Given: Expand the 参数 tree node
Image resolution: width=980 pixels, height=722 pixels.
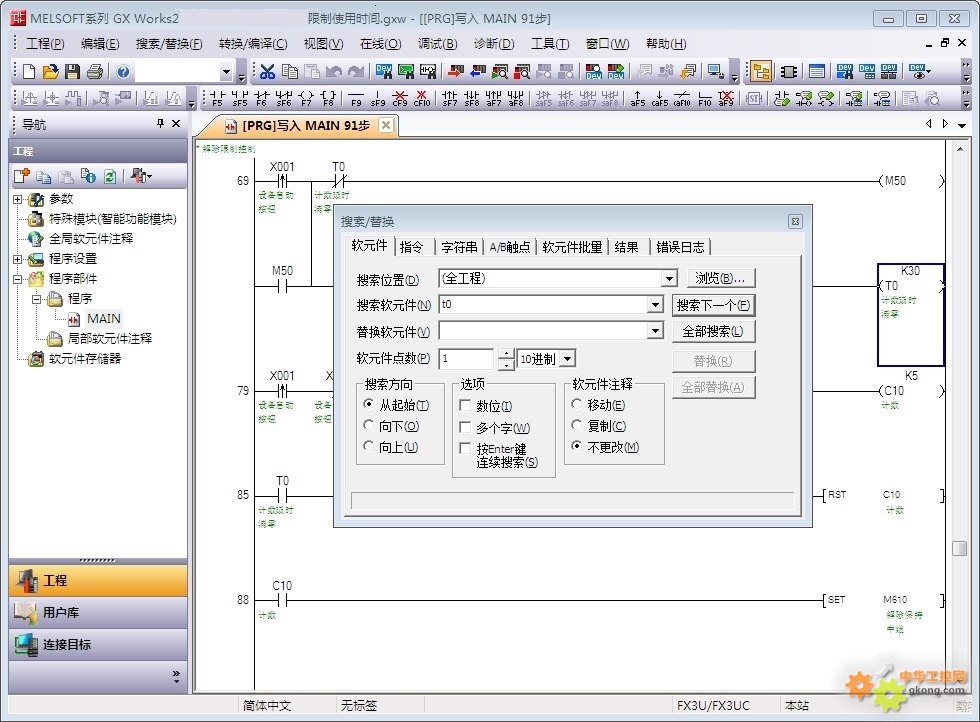Looking at the screenshot, I should click(18, 199).
